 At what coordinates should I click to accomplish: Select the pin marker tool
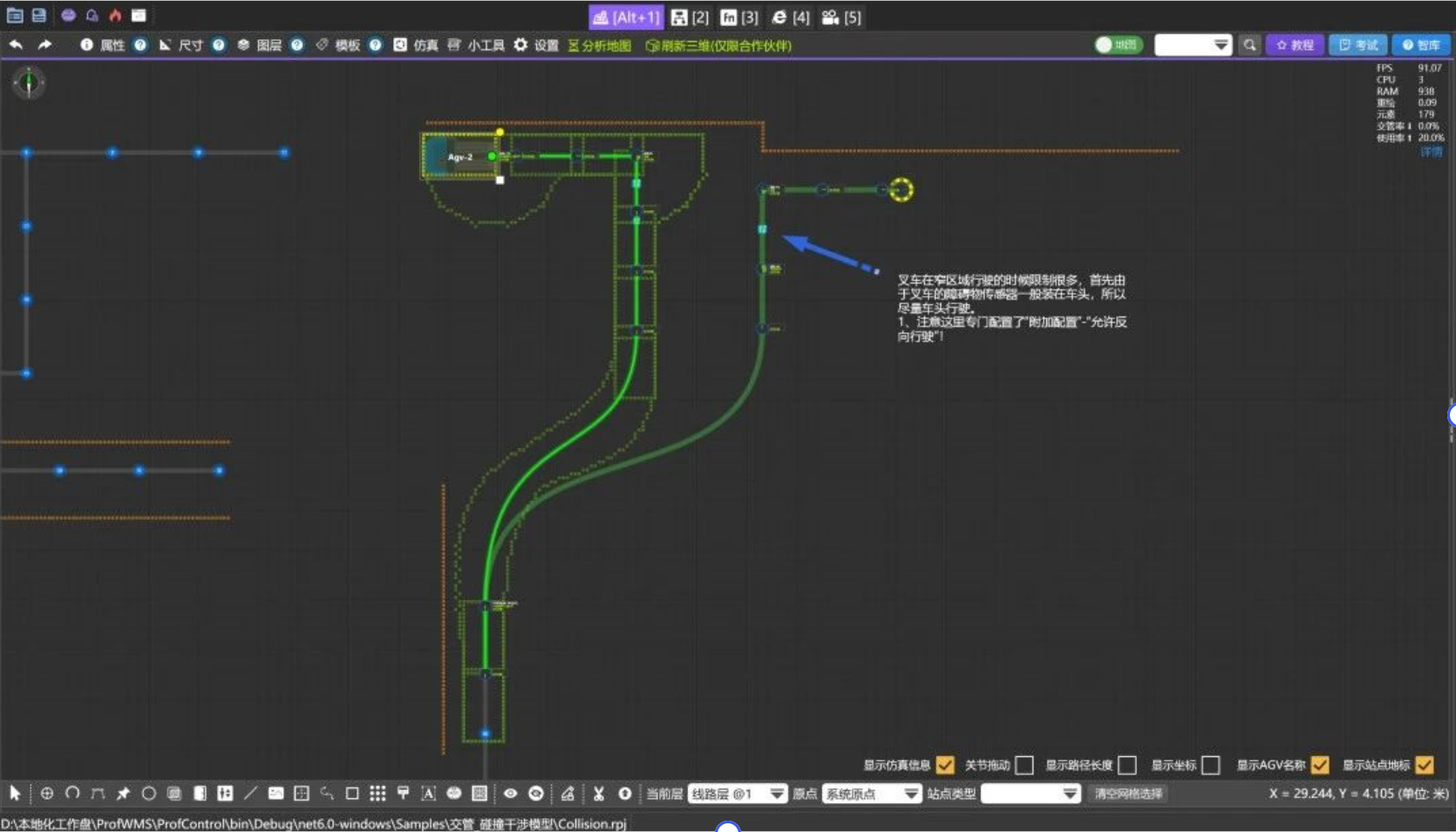pyautogui.click(x=123, y=793)
